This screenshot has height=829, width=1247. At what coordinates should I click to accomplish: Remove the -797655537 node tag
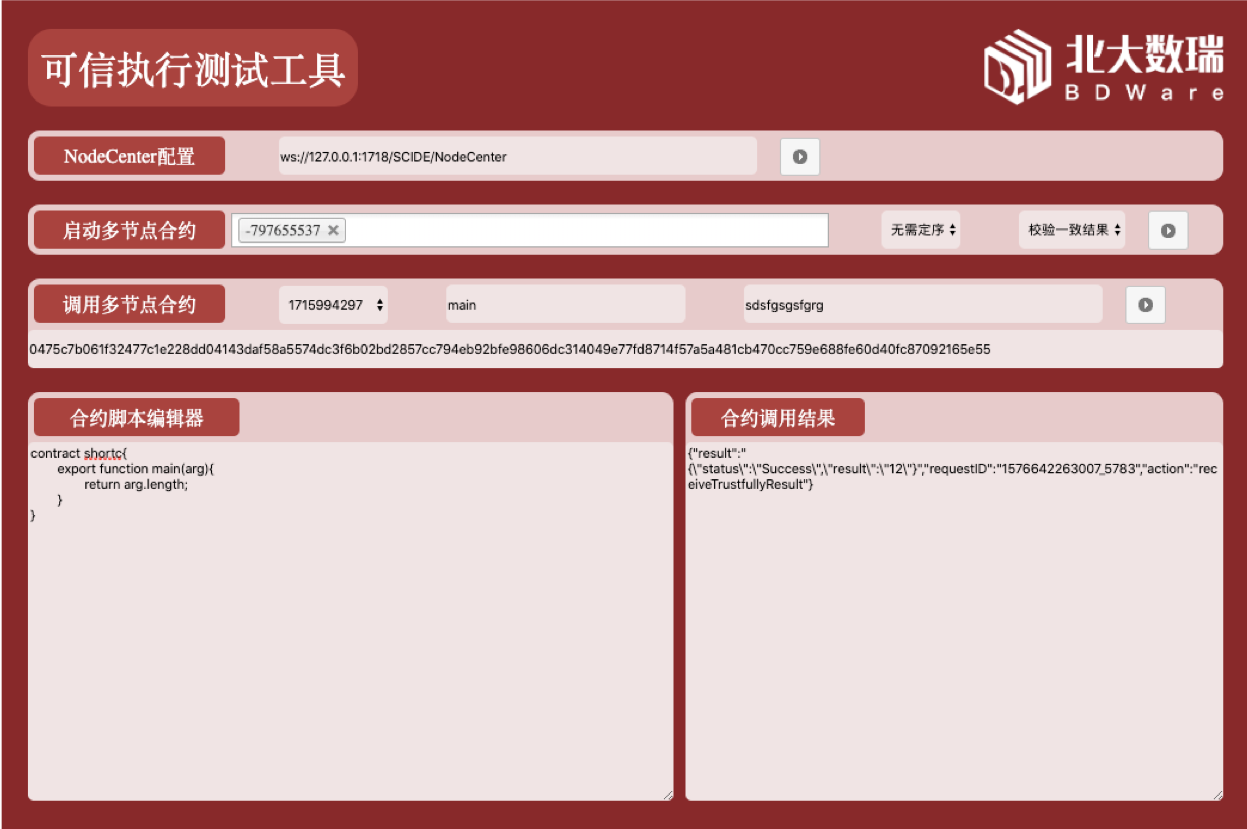[x=334, y=230]
